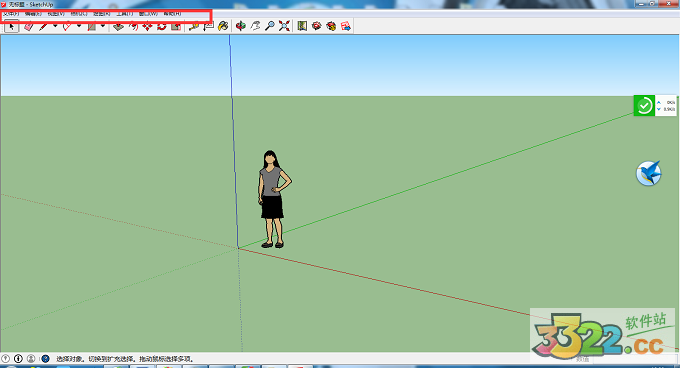Viewport: 680px width, 368px height.
Task: Click the green checkmark circle widget
Action: click(644, 106)
